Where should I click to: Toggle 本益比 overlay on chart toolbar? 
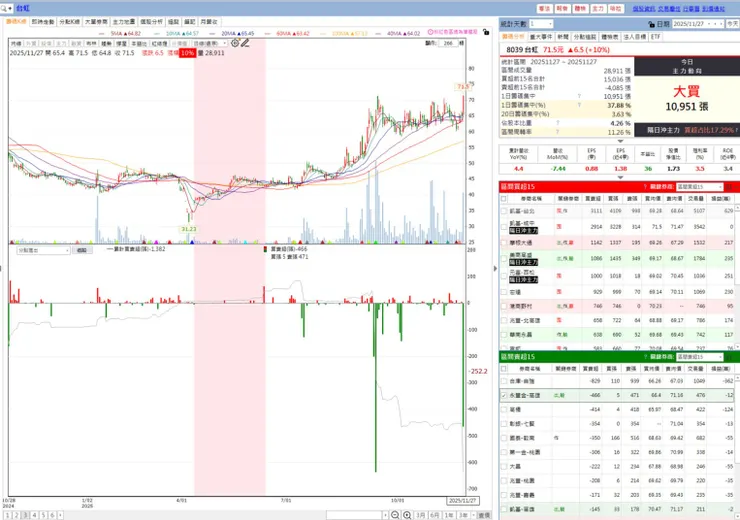point(139,43)
